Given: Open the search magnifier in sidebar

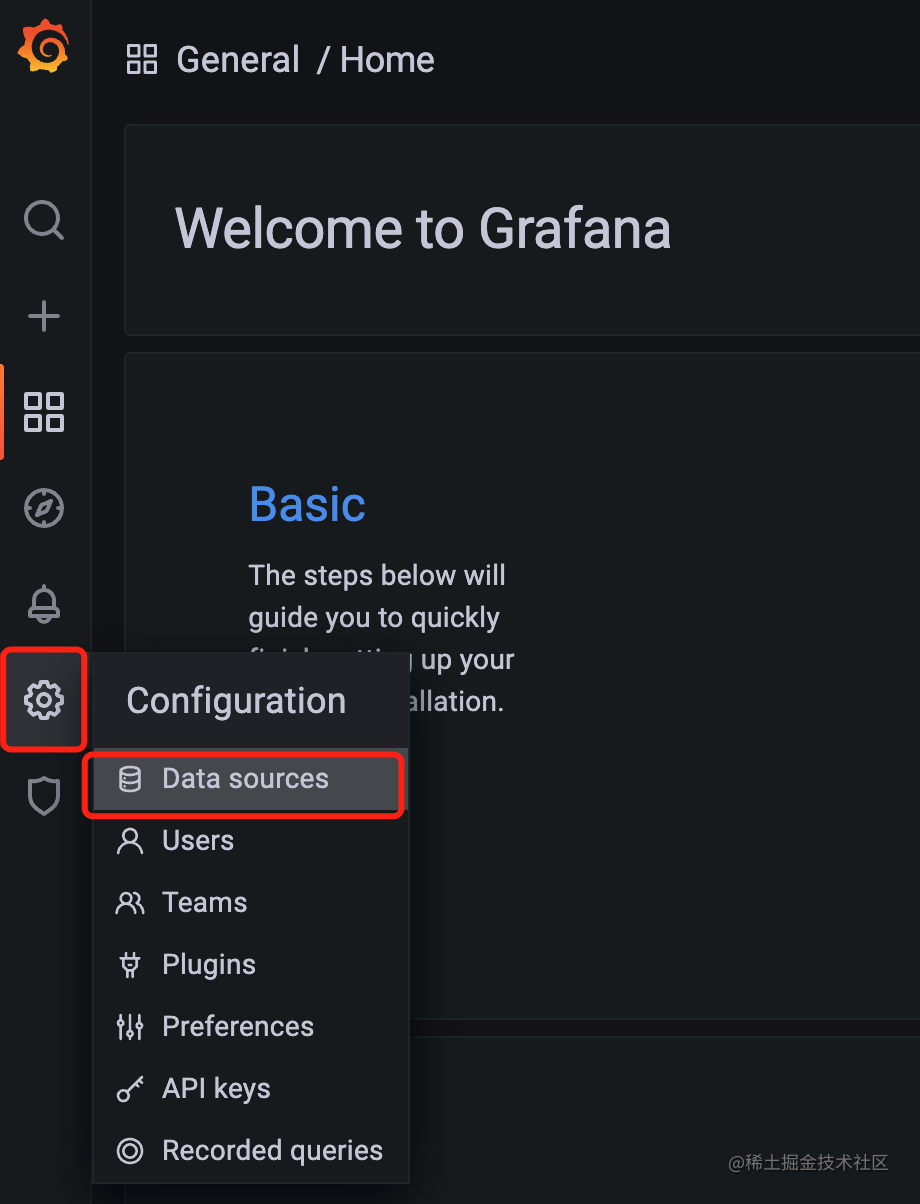Looking at the screenshot, I should pos(44,220).
